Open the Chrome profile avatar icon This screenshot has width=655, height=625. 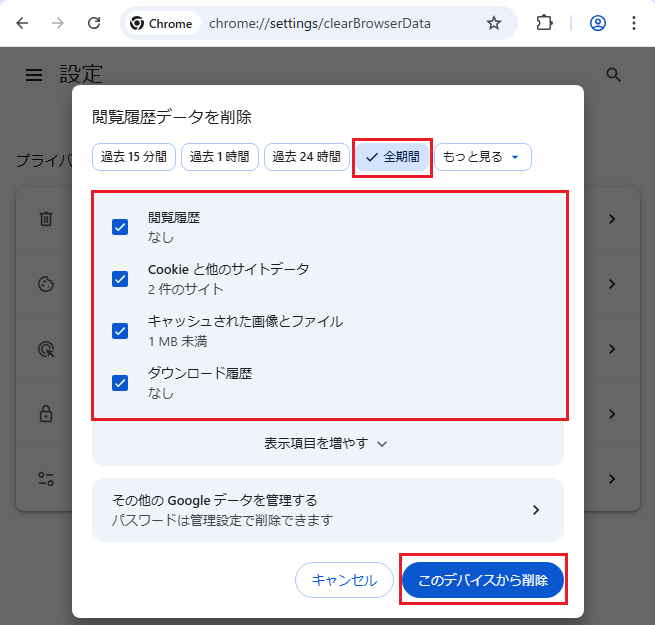click(598, 23)
